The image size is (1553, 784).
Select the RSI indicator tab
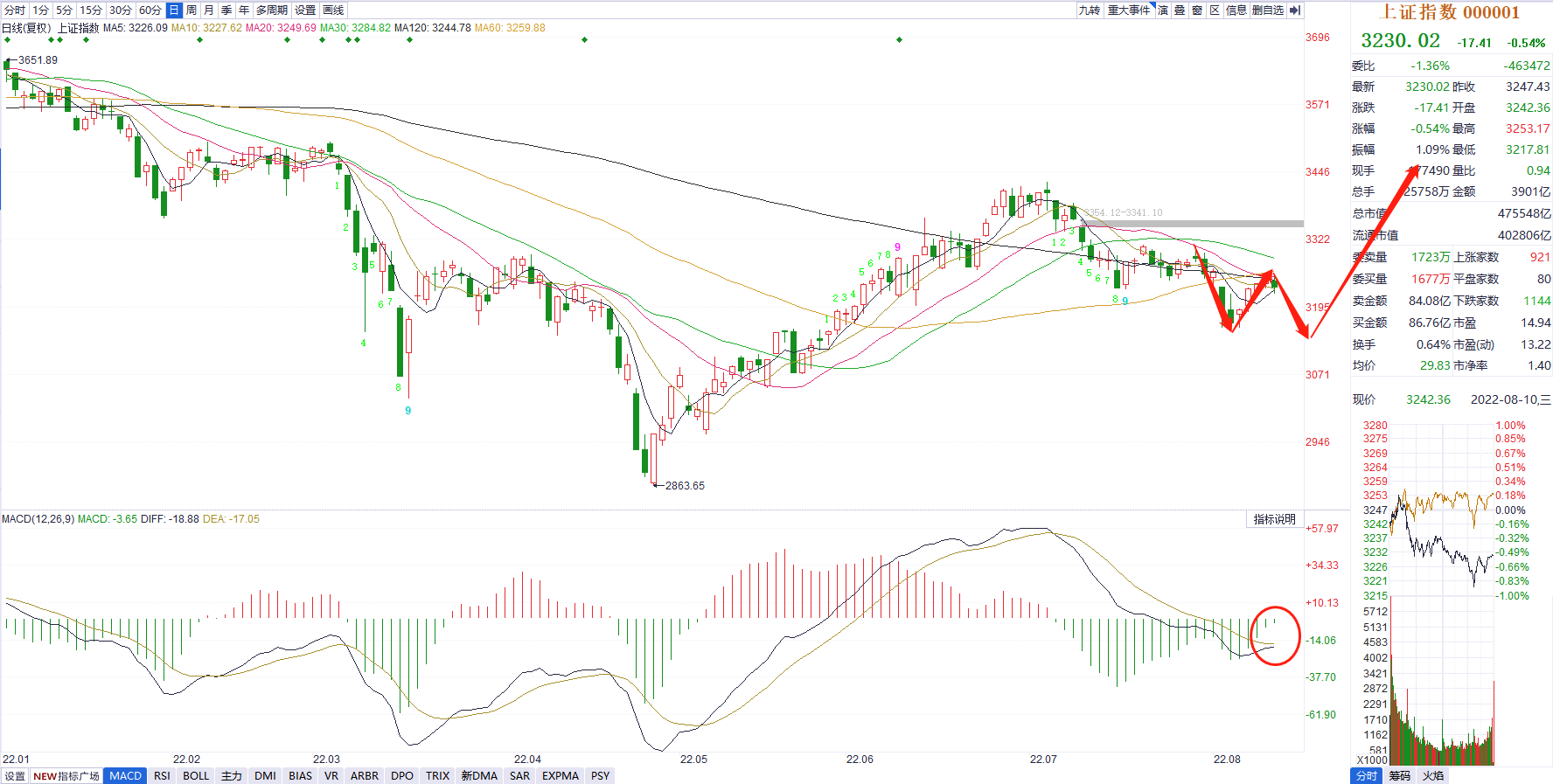click(x=162, y=776)
